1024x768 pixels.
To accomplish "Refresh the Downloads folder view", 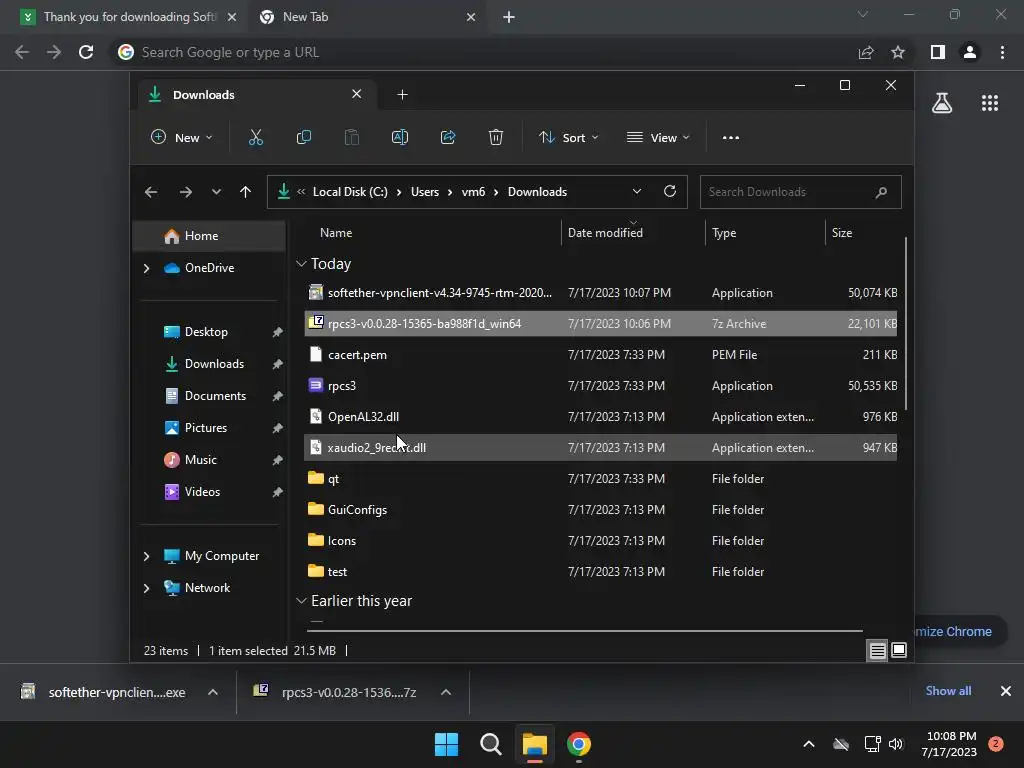I will coord(670,191).
